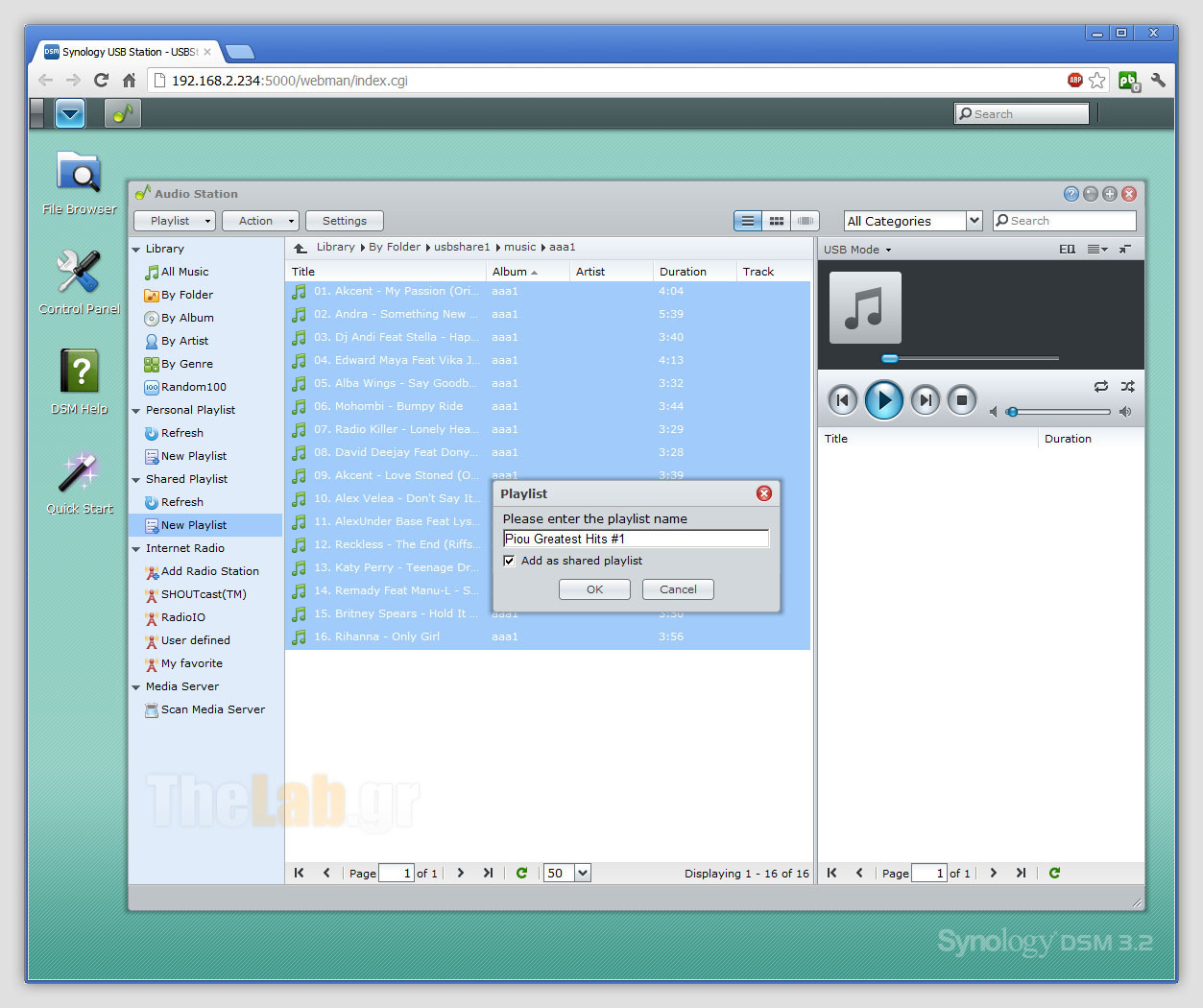The height and width of the screenshot is (1008, 1203).
Task: Open Audio Station help icon
Action: tap(1071, 194)
